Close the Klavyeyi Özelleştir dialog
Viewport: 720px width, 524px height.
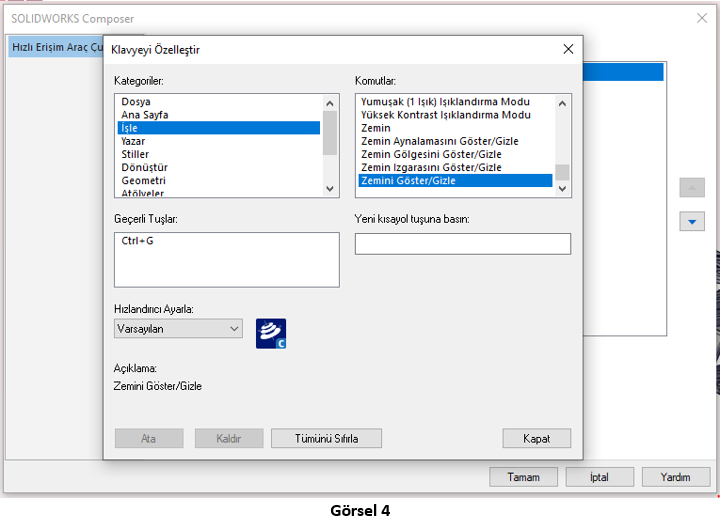[568, 49]
